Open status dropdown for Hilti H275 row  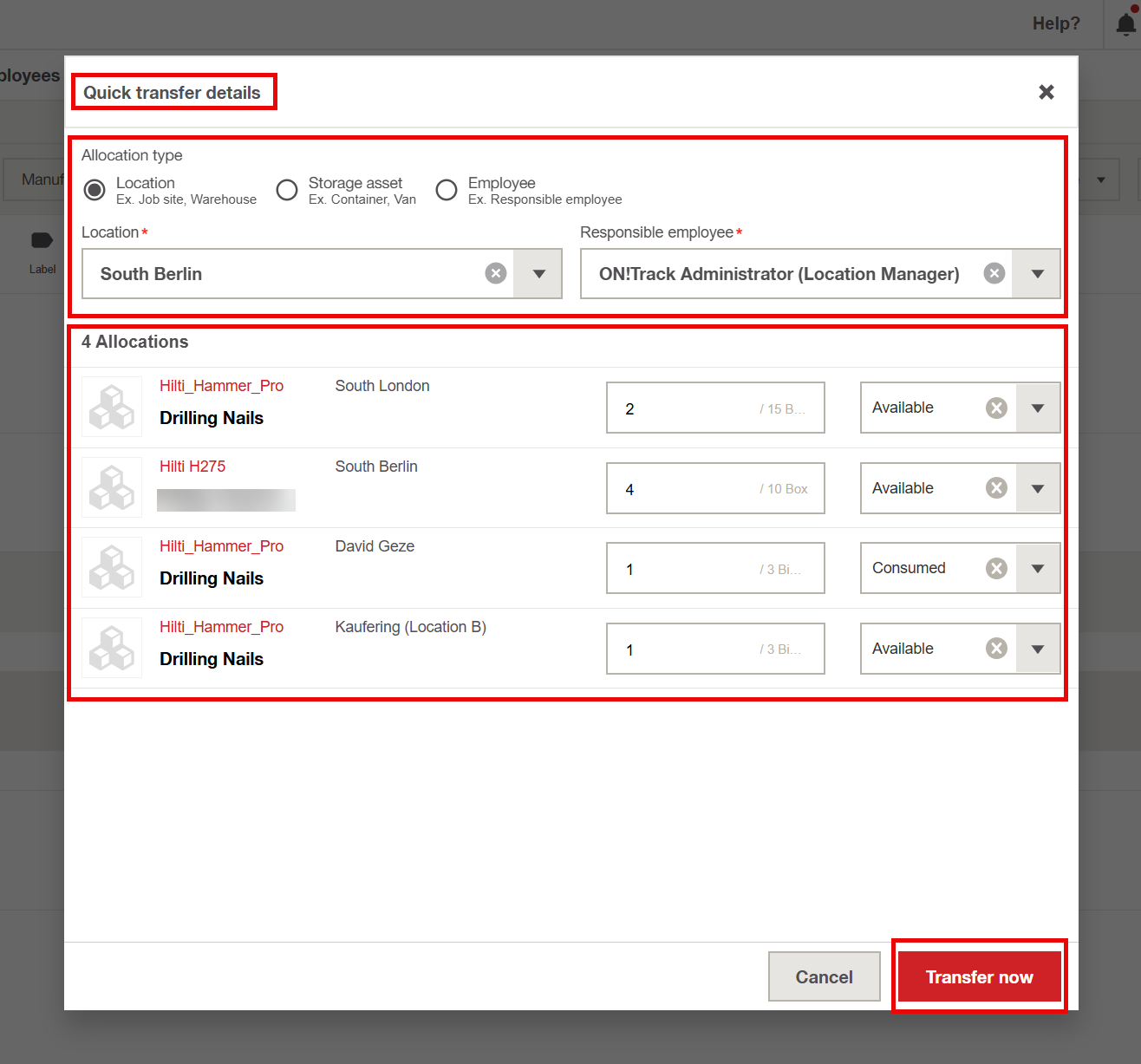tap(1038, 488)
